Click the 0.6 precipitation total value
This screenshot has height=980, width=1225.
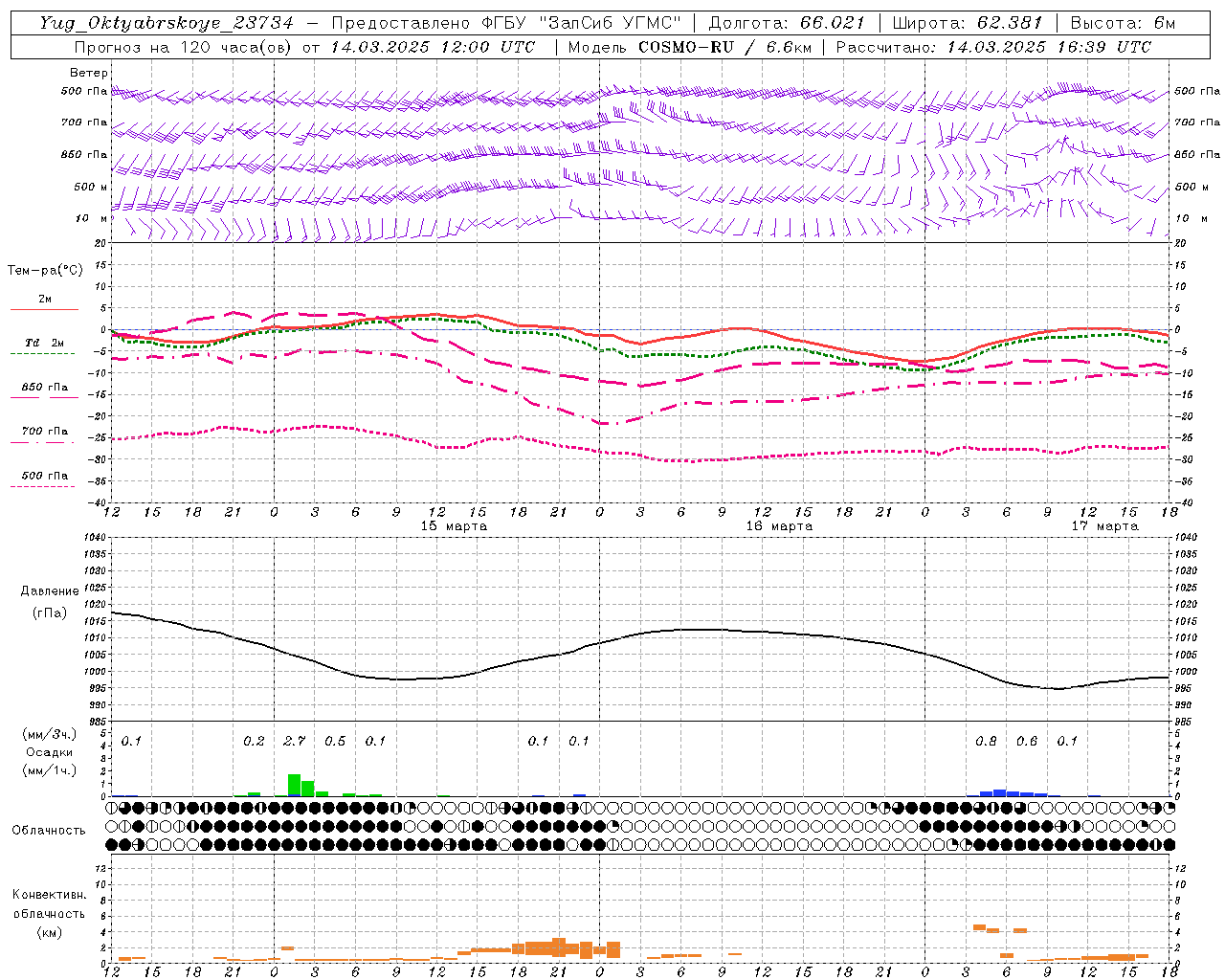click(1027, 741)
